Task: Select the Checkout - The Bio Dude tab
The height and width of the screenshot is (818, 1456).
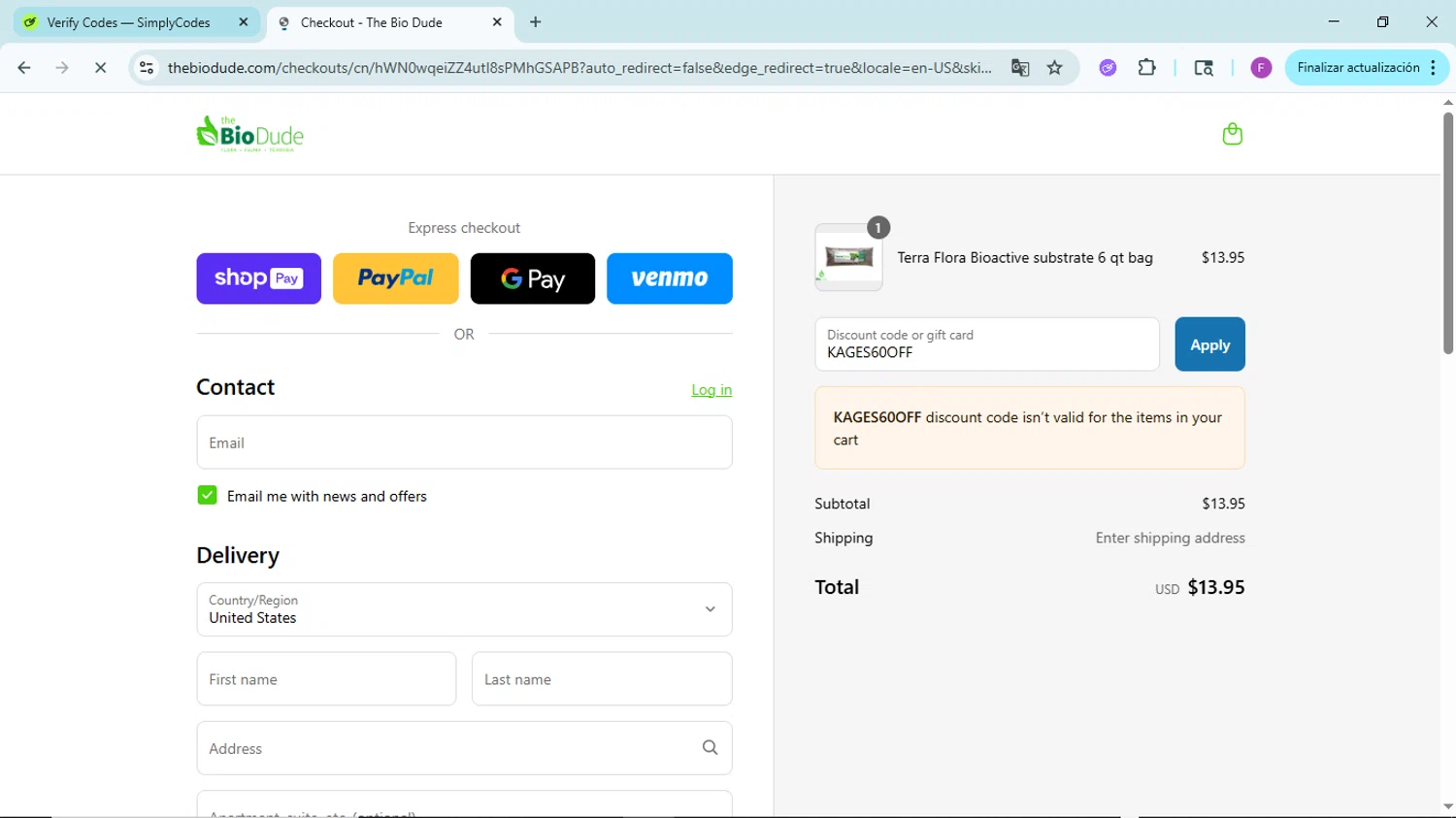Action: coord(389,22)
